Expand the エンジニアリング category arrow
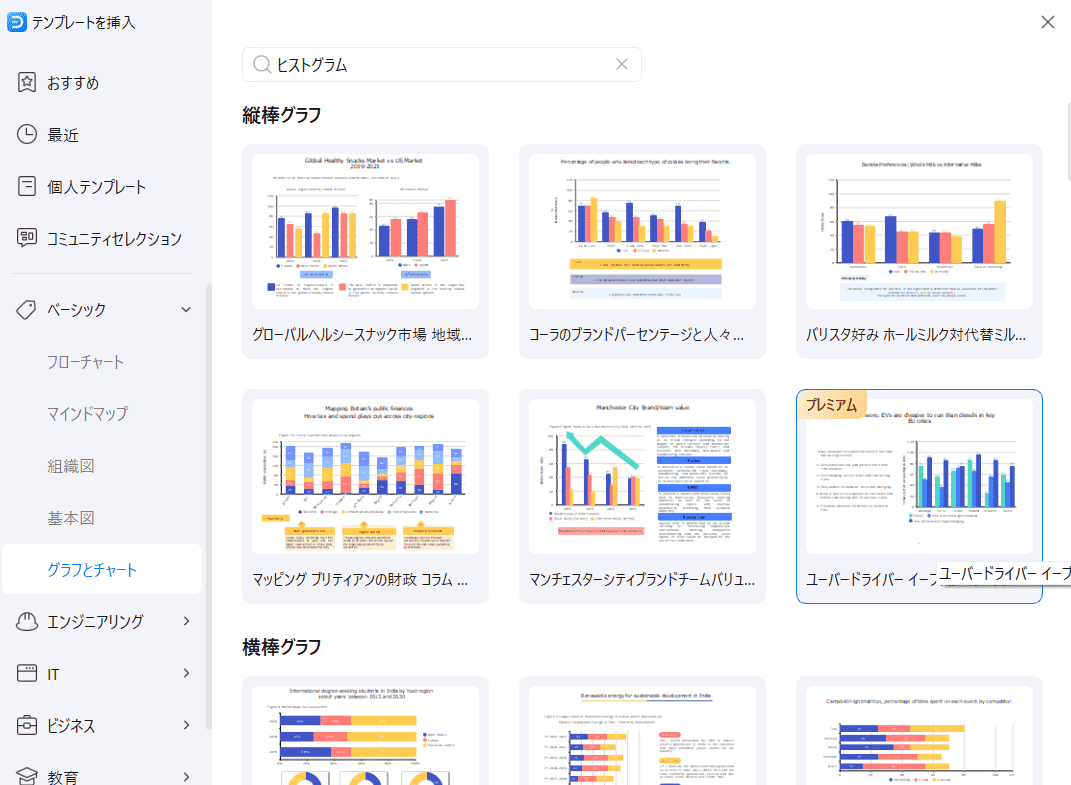The image size is (1071, 785). [186, 622]
